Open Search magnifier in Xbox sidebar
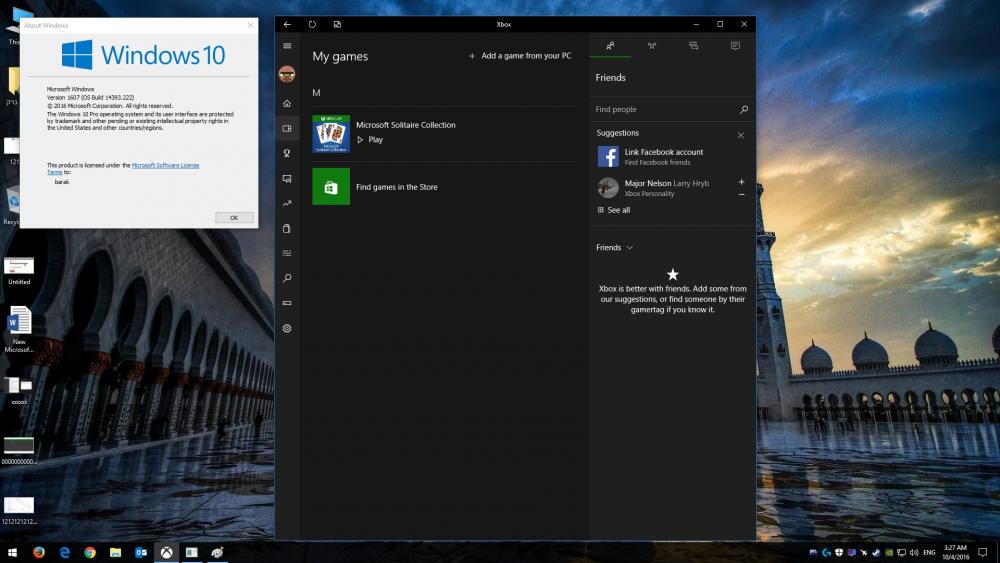 pos(287,278)
